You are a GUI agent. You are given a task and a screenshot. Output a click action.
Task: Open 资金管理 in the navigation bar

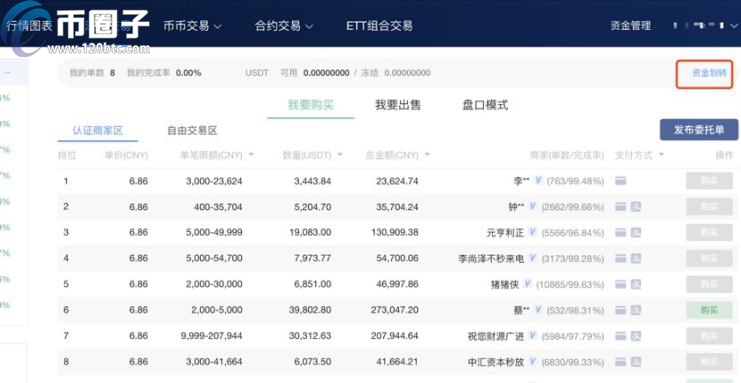click(630, 26)
